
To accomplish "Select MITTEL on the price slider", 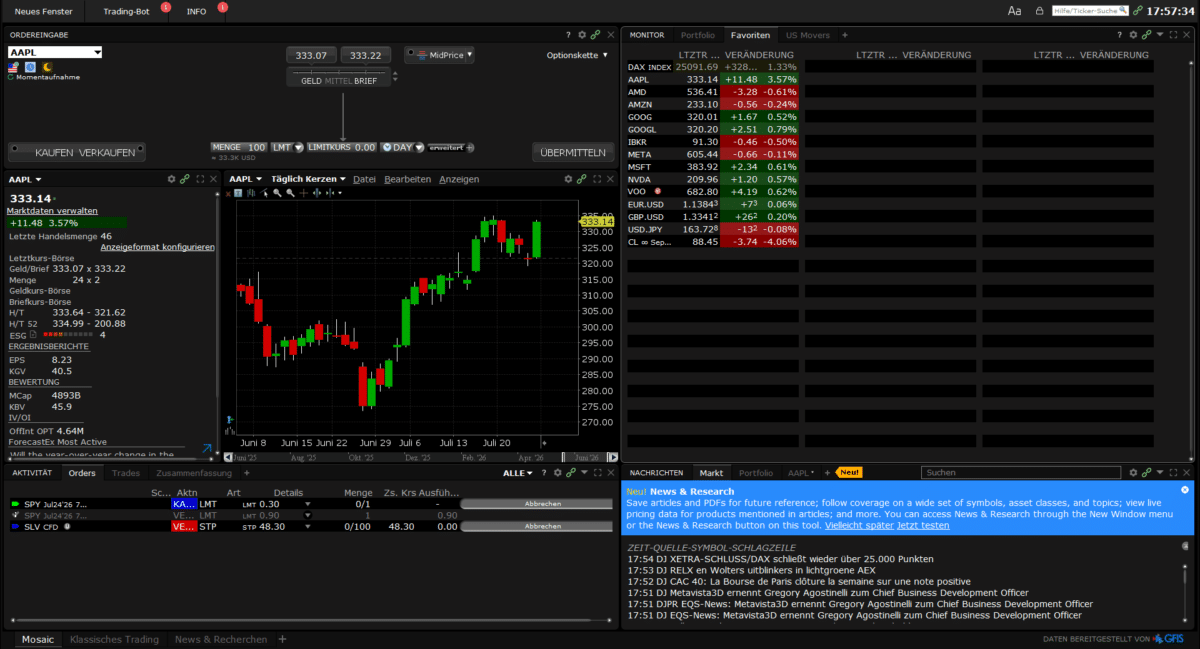I will (338, 81).
